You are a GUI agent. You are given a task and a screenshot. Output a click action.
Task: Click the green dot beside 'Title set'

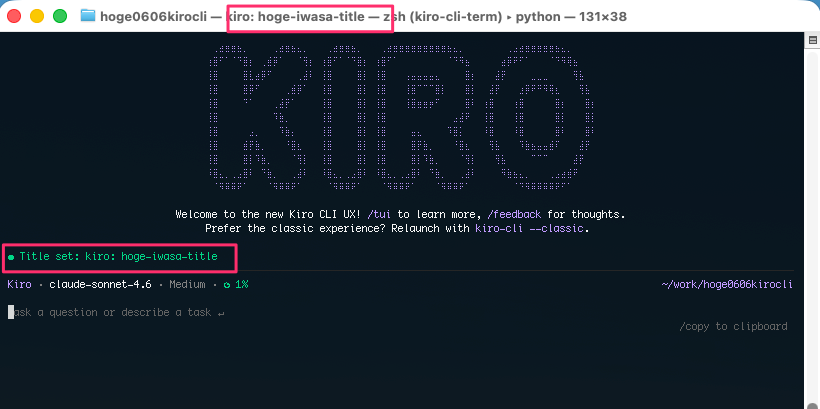[11, 257]
